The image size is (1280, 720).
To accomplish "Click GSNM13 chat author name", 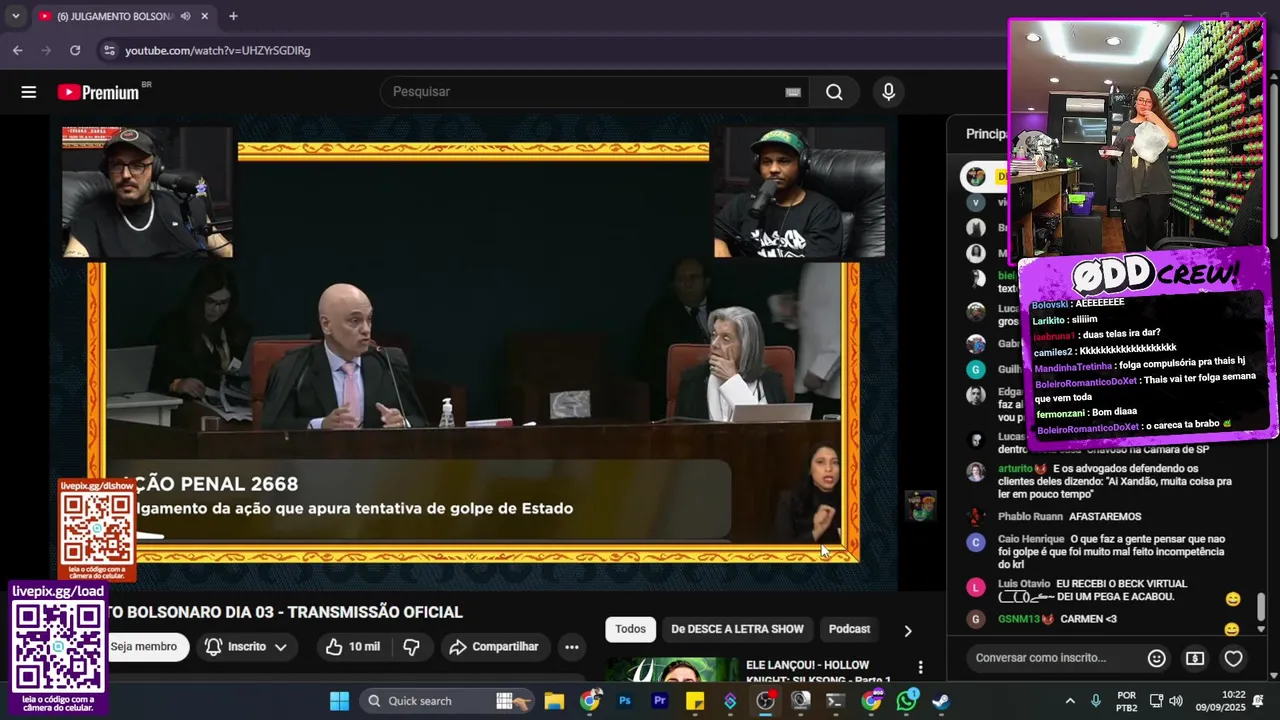I will (1020, 619).
